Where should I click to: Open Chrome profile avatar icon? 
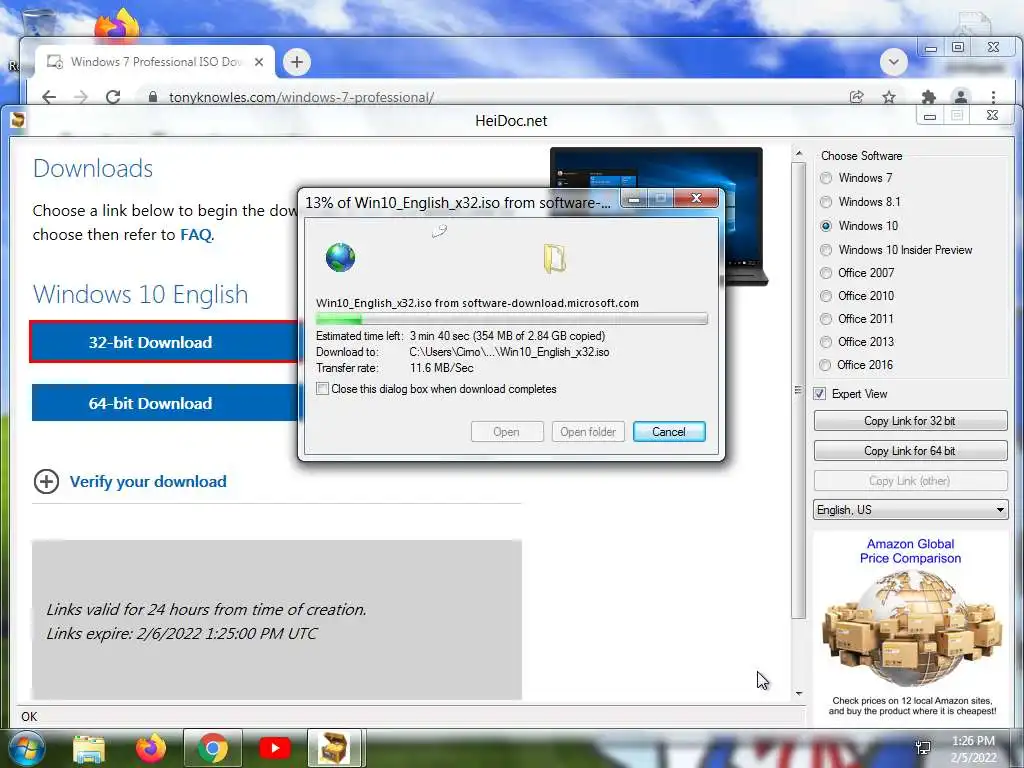961,97
